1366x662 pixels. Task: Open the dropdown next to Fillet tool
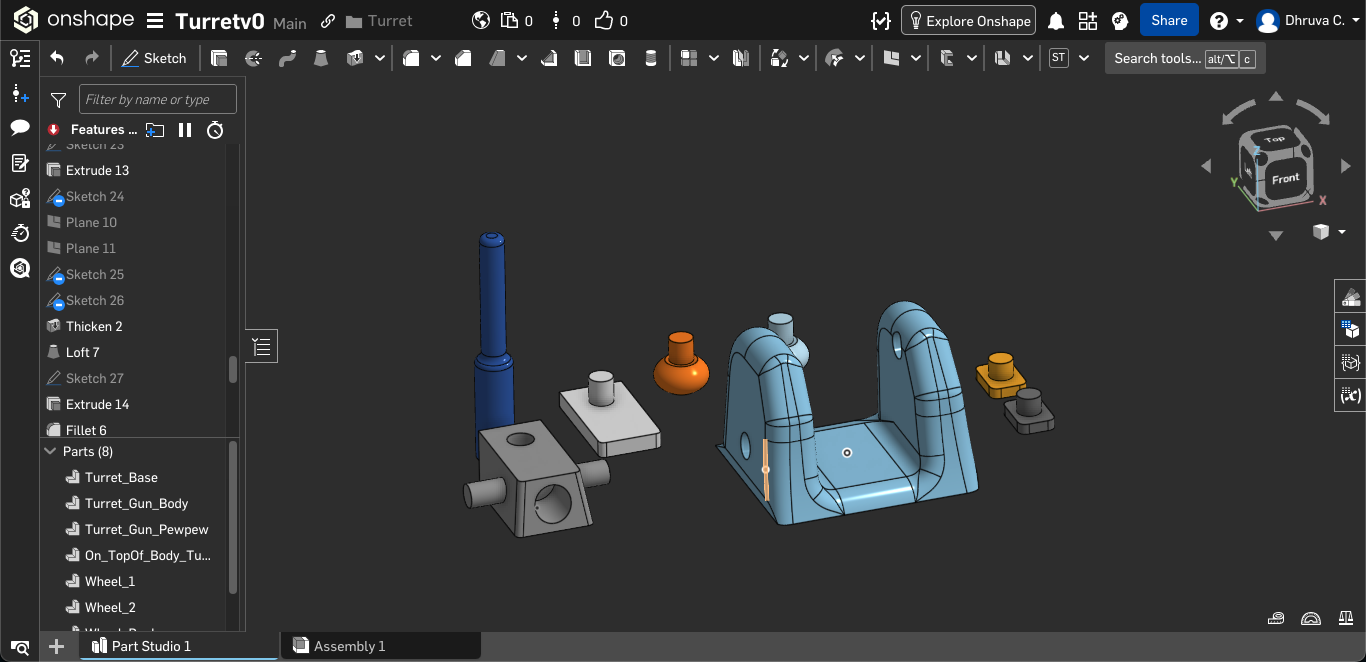pyautogui.click(x=436, y=58)
